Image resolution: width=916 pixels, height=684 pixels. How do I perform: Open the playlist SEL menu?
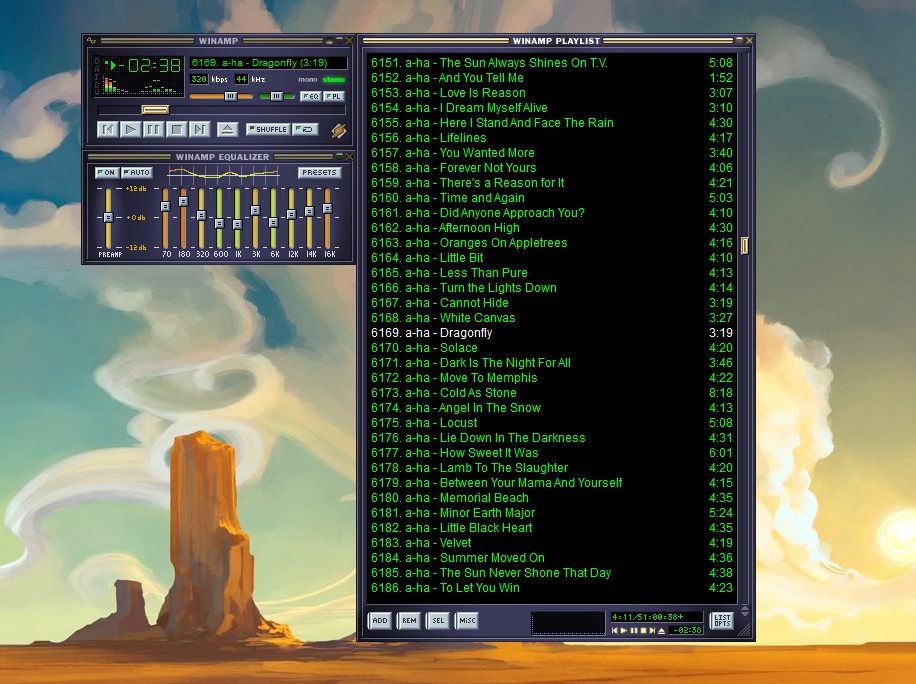click(438, 620)
